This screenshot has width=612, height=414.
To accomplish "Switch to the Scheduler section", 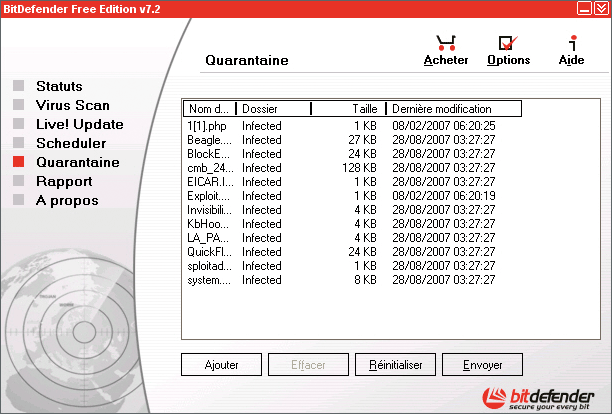I will click(x=71, y=143).
